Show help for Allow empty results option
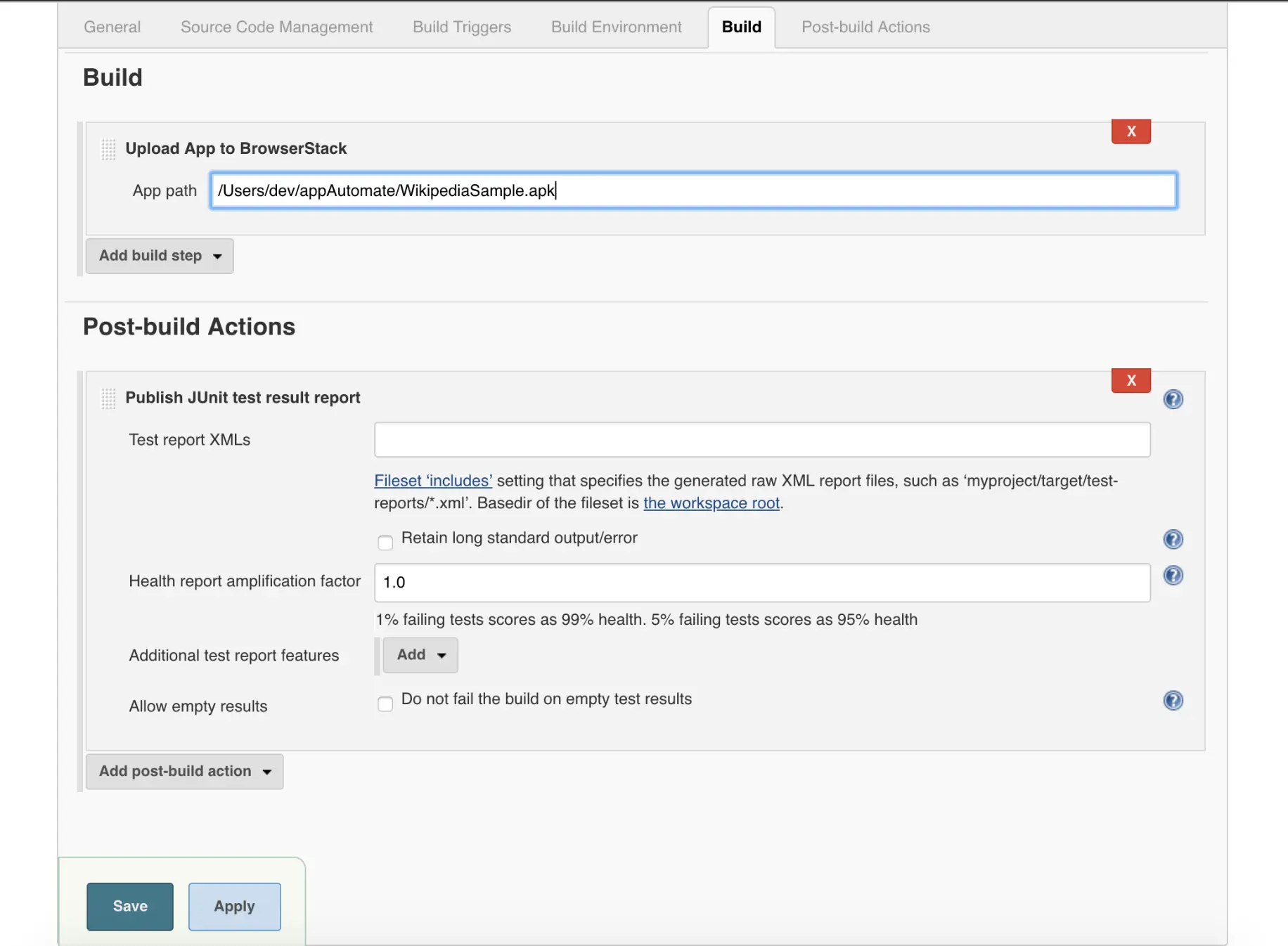The height and width of the screenshot is (946, 1288). point(1173,700)
